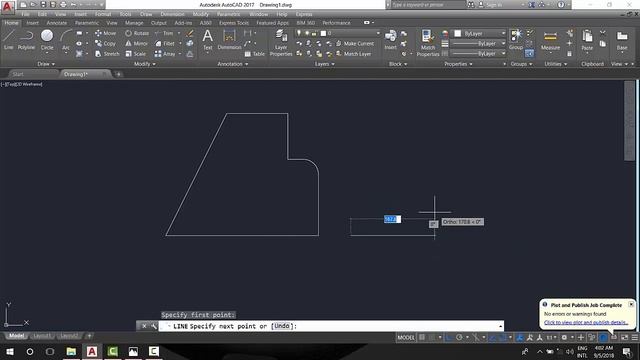Screen dimensions: 640x360
Task: Choose the Array command
Action: [x=165, y=53]
